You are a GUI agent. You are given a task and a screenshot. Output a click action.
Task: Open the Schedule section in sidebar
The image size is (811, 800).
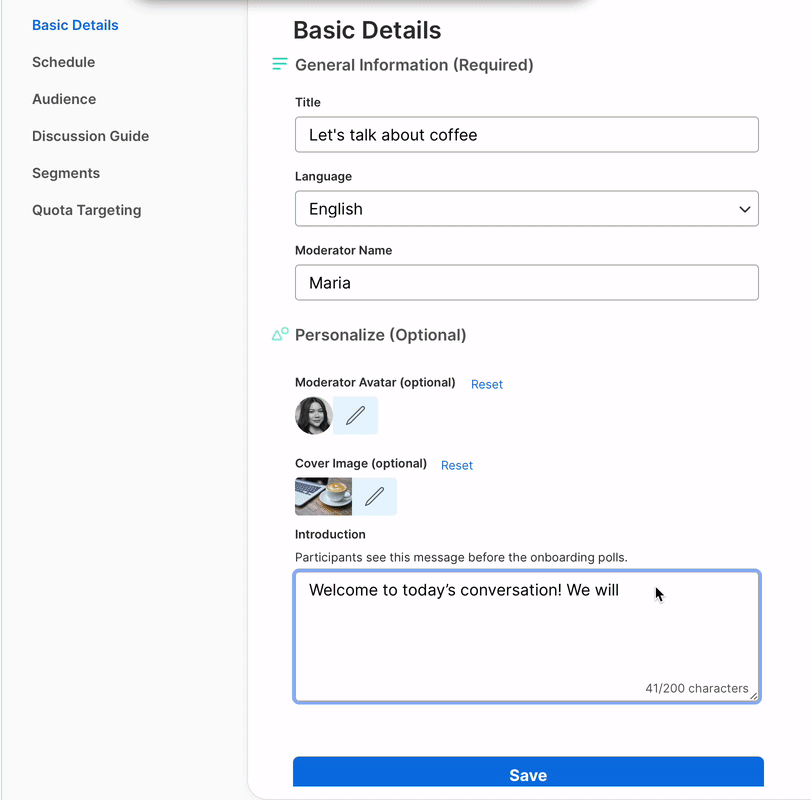[x=64, y=62]
